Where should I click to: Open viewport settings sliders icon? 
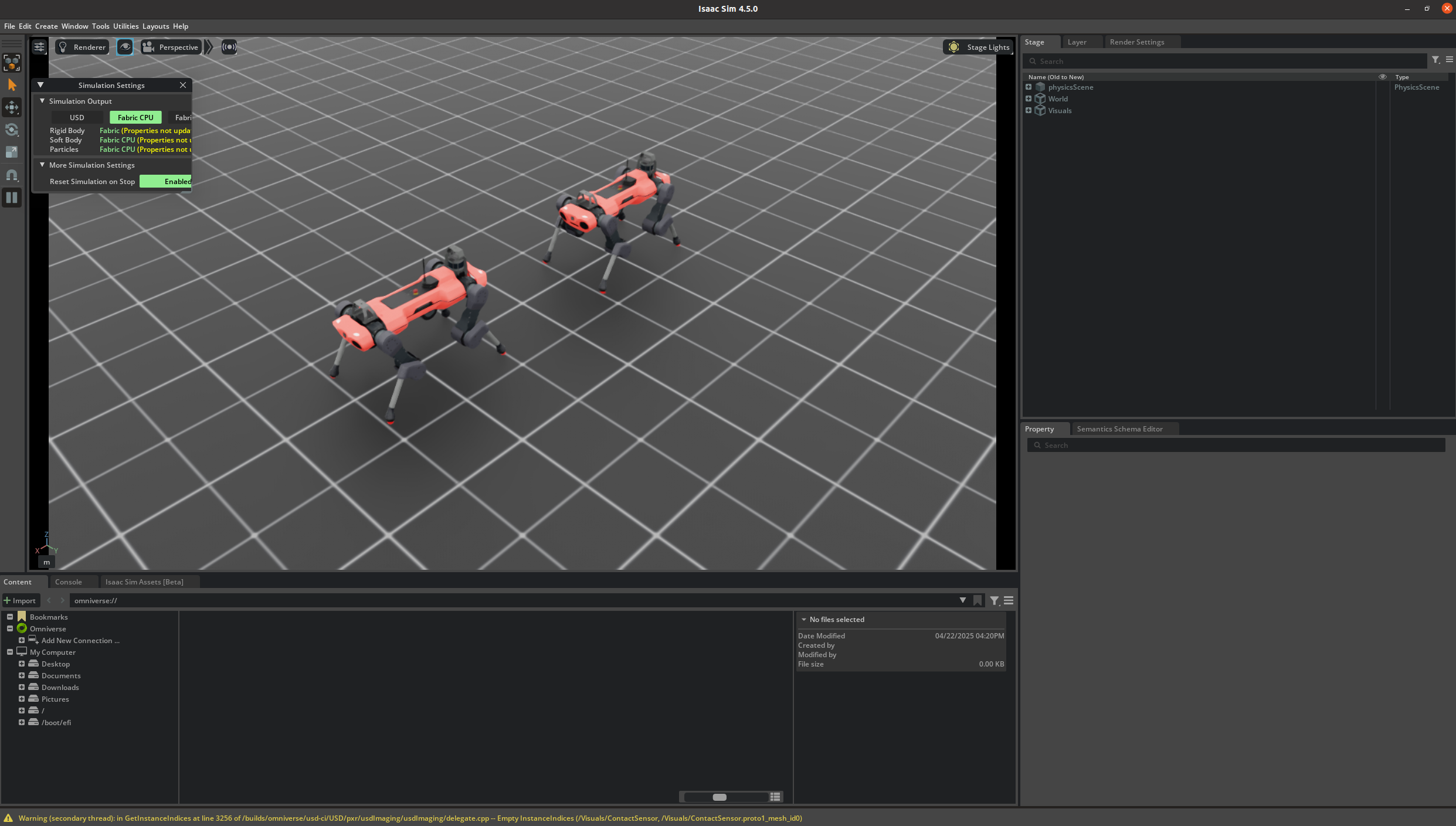39,47
